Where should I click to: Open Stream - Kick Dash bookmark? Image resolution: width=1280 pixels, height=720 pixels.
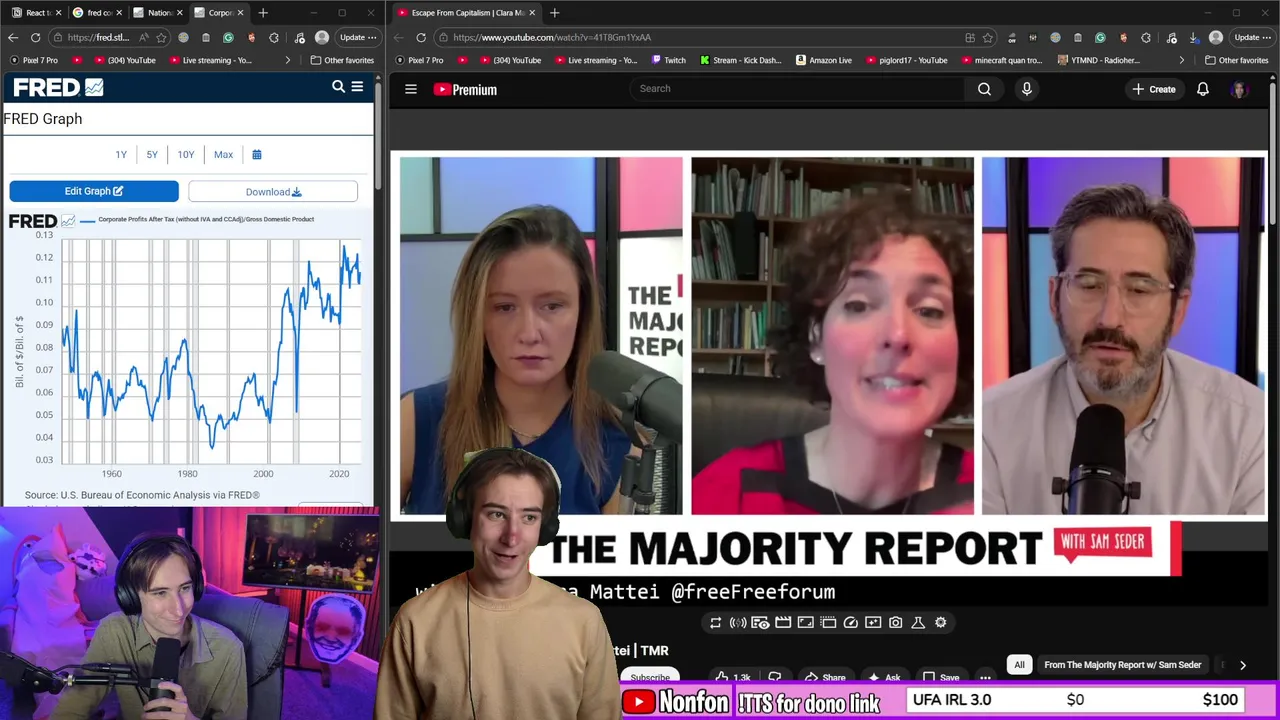pos(741,60)
